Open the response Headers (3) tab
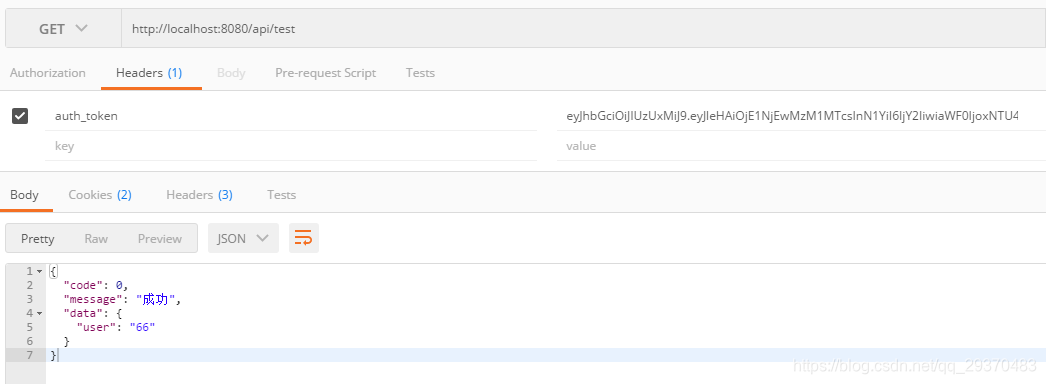This screenshot has width=1046, height=384. point(199,195)
